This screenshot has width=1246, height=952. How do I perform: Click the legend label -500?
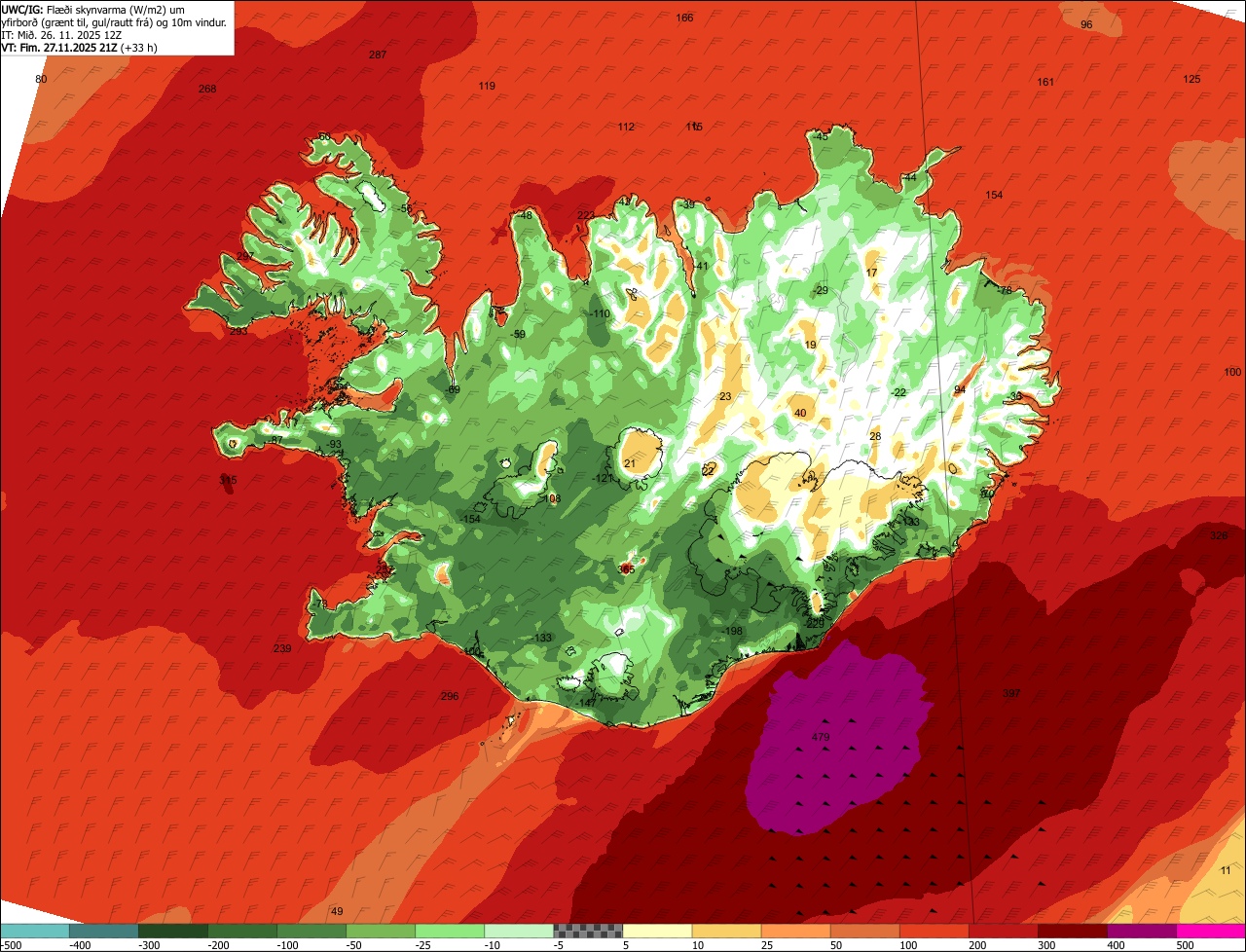(x=11, y=945)
